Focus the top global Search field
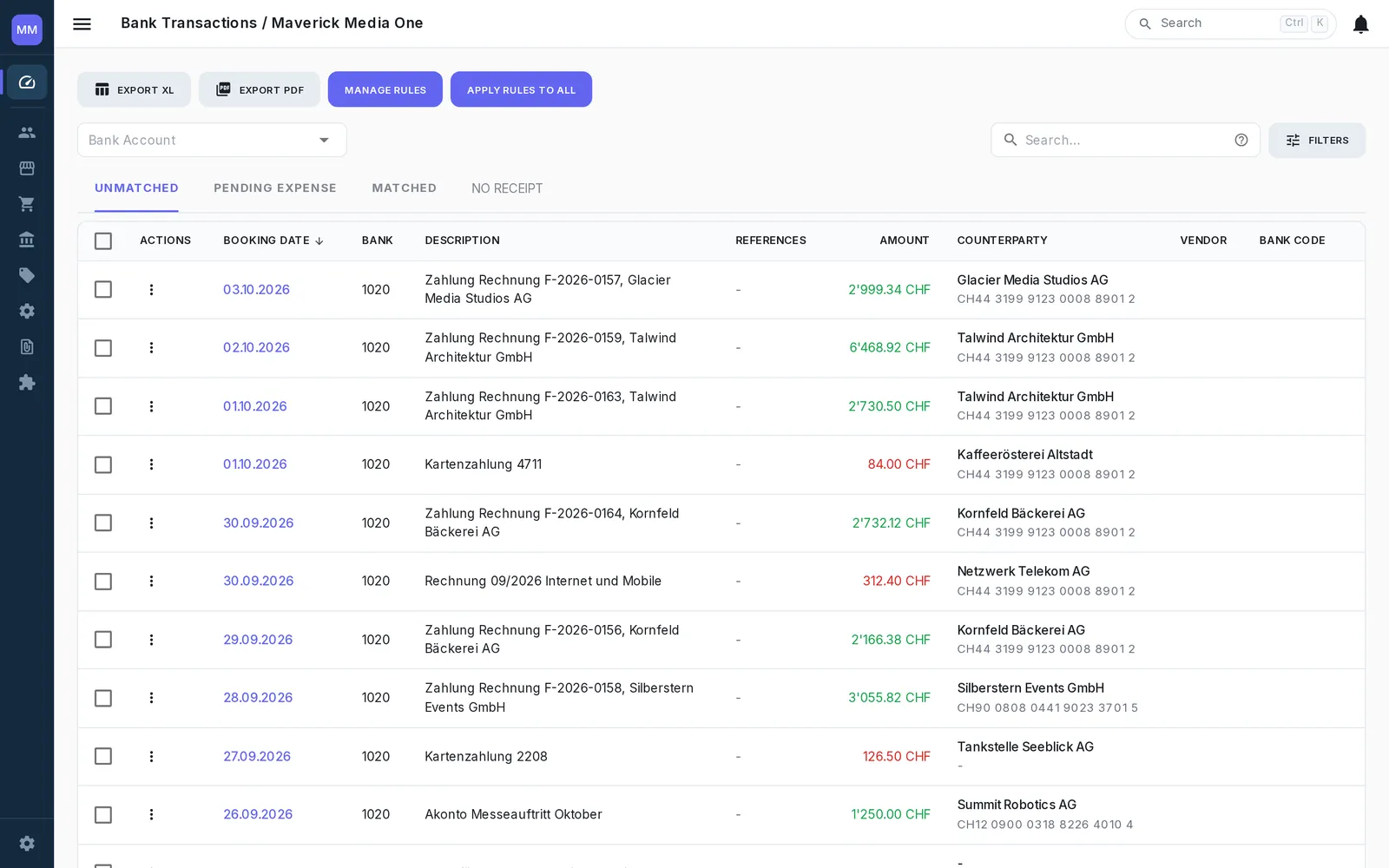1389x868 pixels. click(x=1230, y=23)
